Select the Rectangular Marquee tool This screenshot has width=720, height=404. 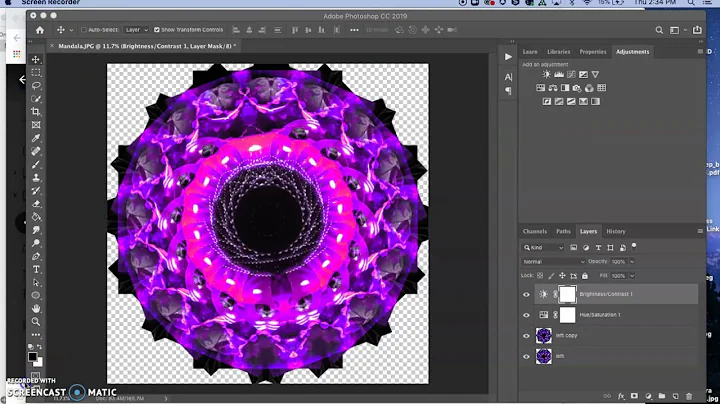point(36,73)
